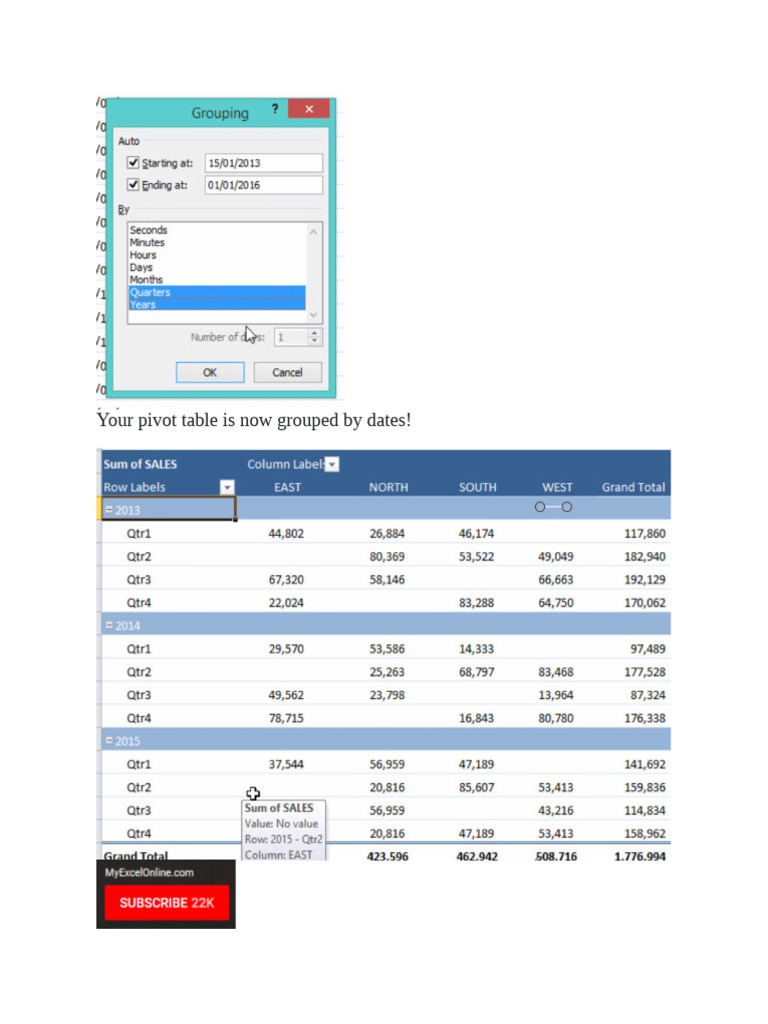The height and width of the screenshot is (1024, 768).
Task: Click the Grand Total column header
Action: pos(633,487)
